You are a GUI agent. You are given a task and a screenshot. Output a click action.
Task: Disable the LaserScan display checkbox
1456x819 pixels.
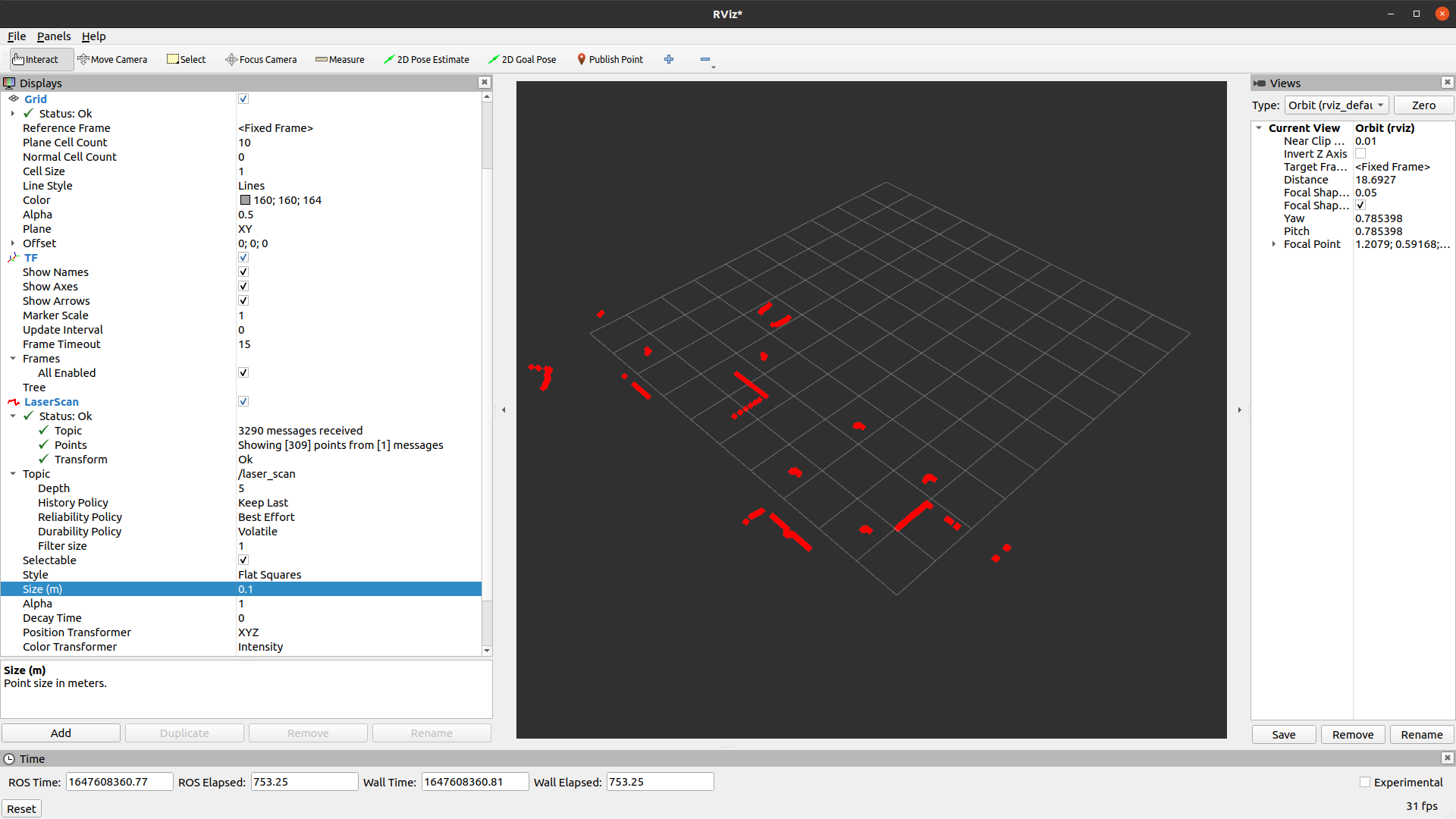[243, 401]
